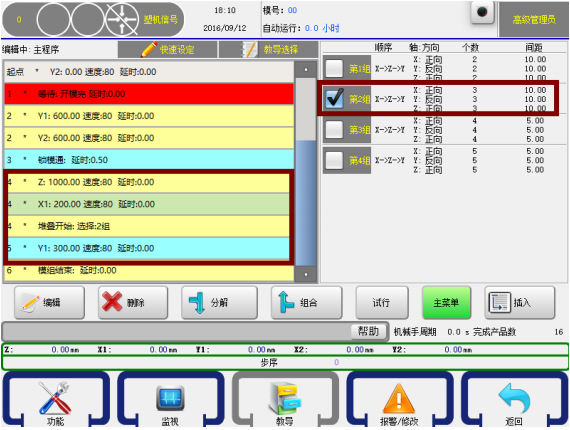The height and width of the screenshot is (430, 570).
Task: Uncheck the 第2组 checkbox
Action: [x=334, y=99]
